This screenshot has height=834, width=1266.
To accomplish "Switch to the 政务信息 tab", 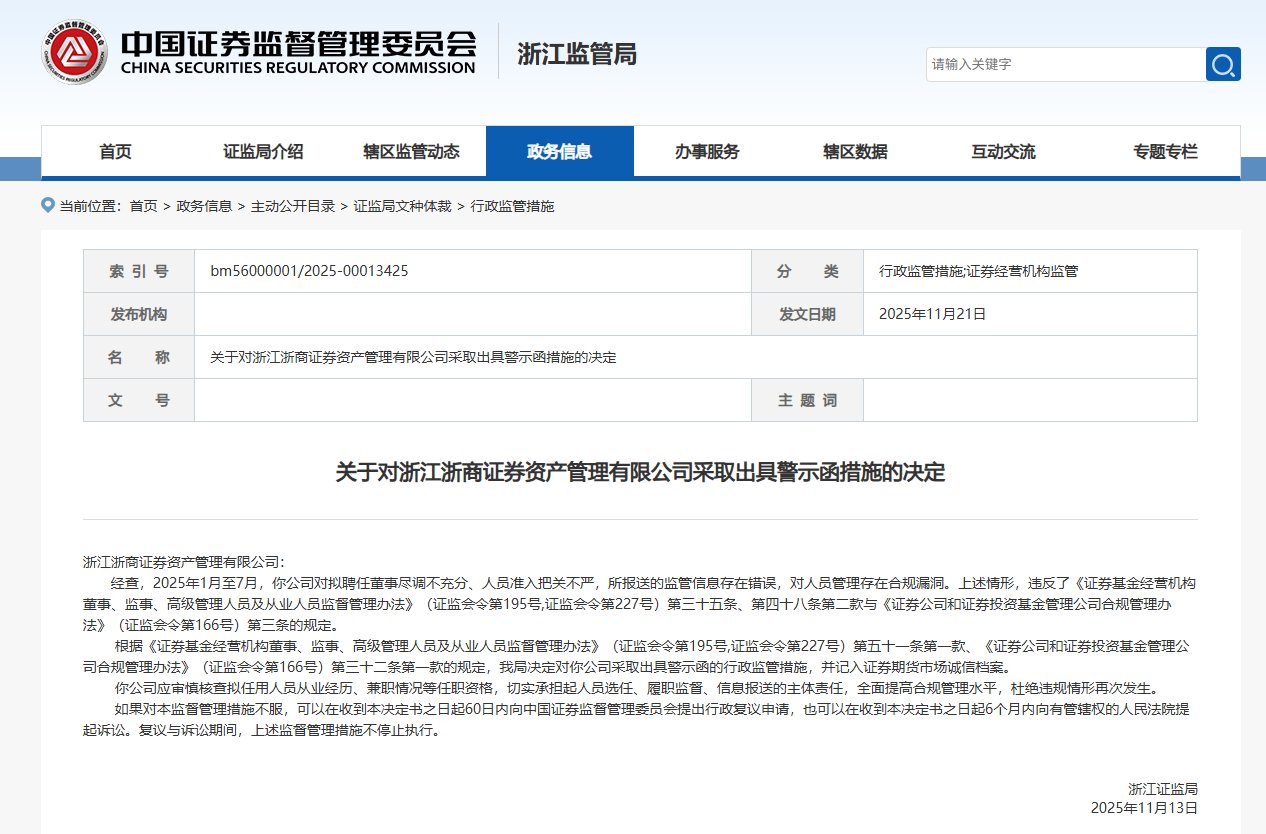I will pyautogui.click(x=560, y=151).
